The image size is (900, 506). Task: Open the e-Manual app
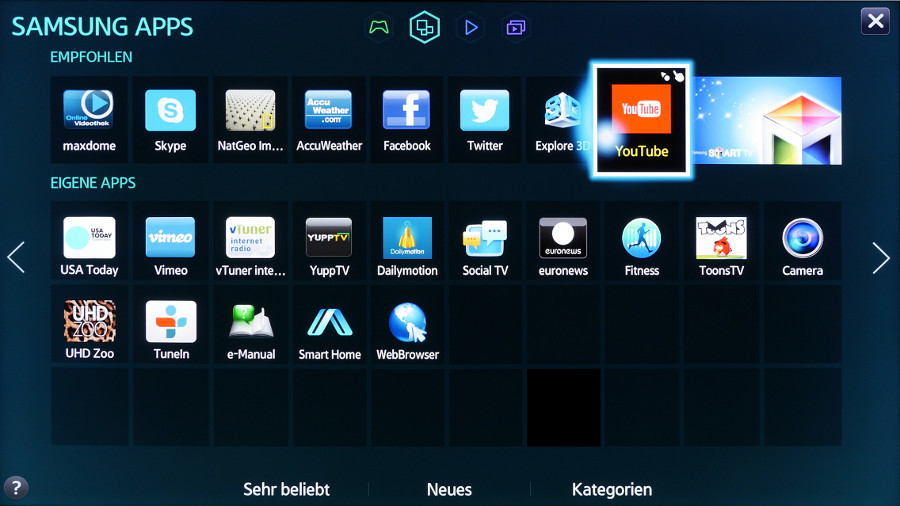click(x=251, y=327)
